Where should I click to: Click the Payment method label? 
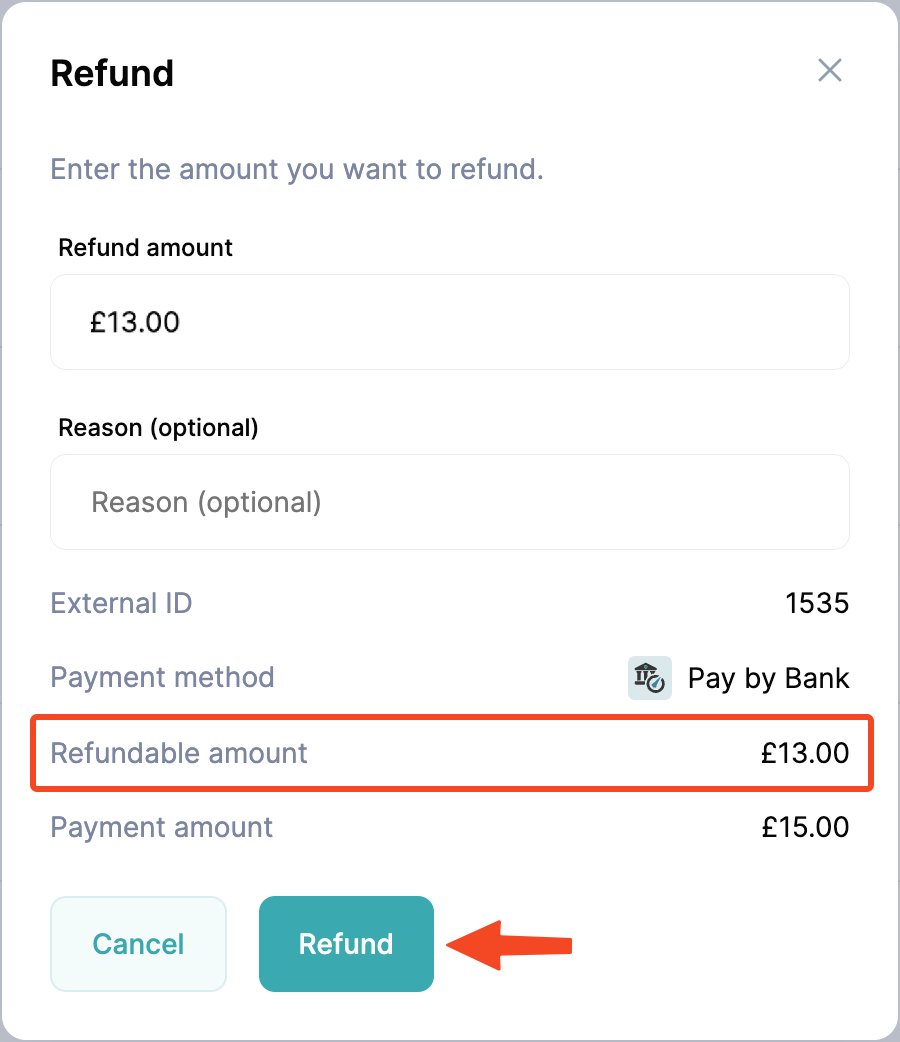pos(162,677)
